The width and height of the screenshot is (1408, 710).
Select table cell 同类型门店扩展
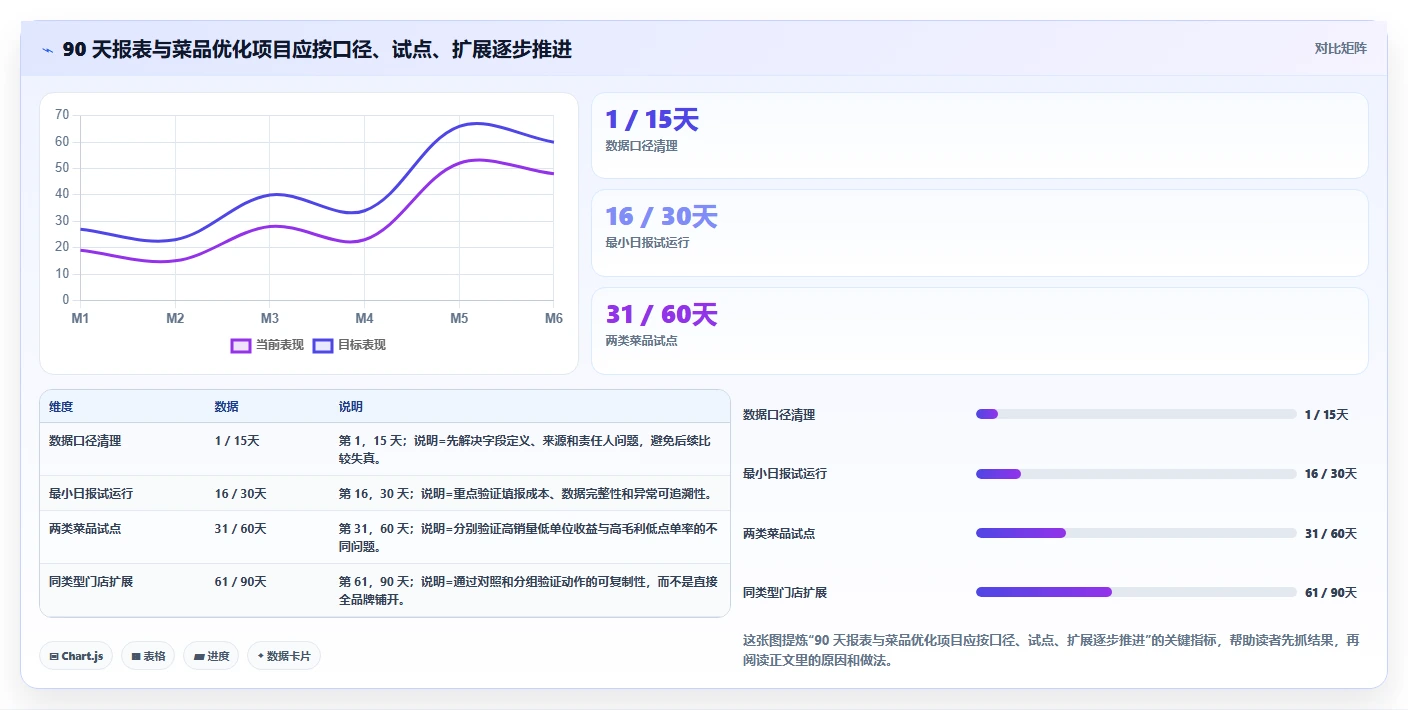point(91,582)
